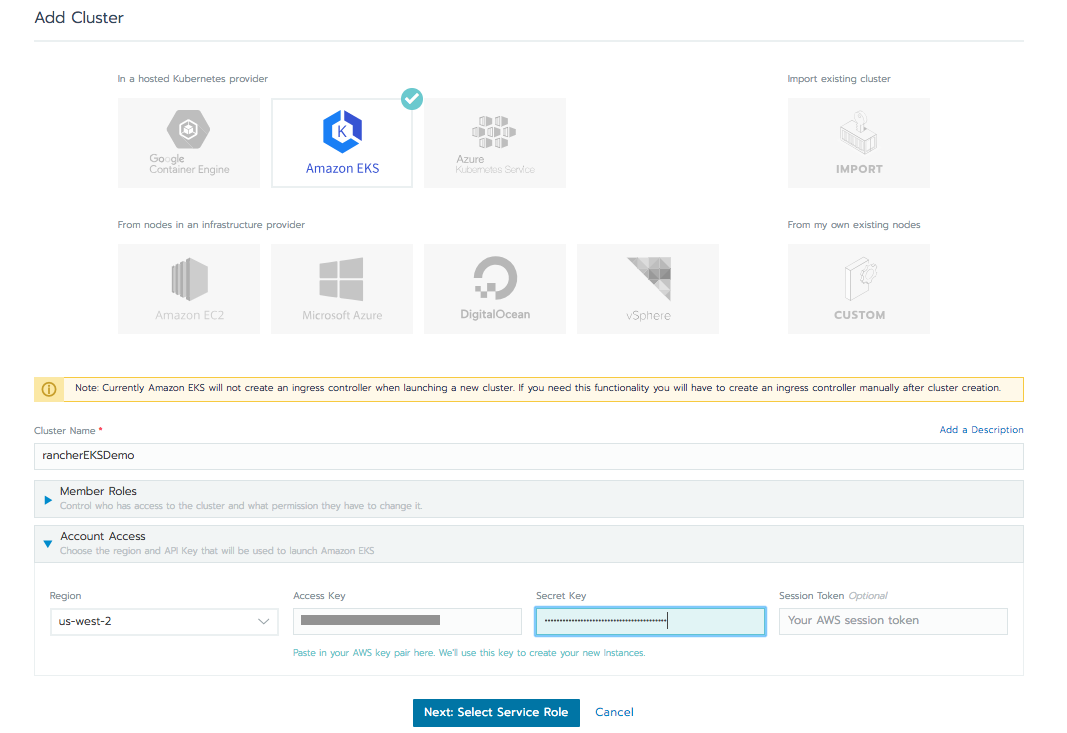Select the DigitalOcean provider
This screenshot has width=1067, height=733.
[x=494, y=288]
